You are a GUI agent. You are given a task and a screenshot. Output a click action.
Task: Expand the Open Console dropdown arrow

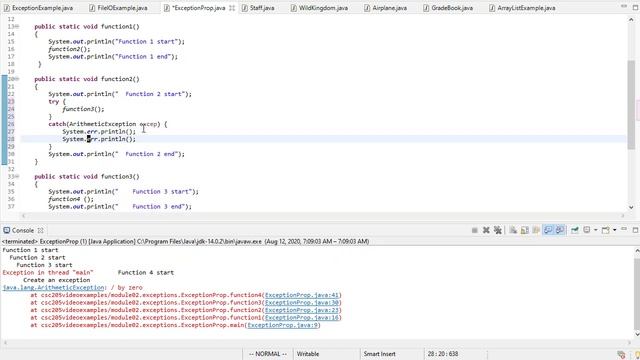tap(614, 230)
